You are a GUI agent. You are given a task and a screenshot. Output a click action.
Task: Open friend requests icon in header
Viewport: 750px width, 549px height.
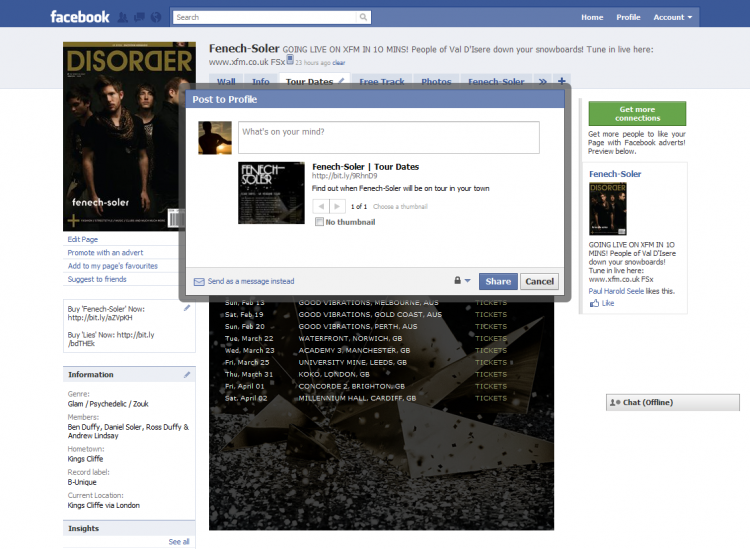point(123,17)
